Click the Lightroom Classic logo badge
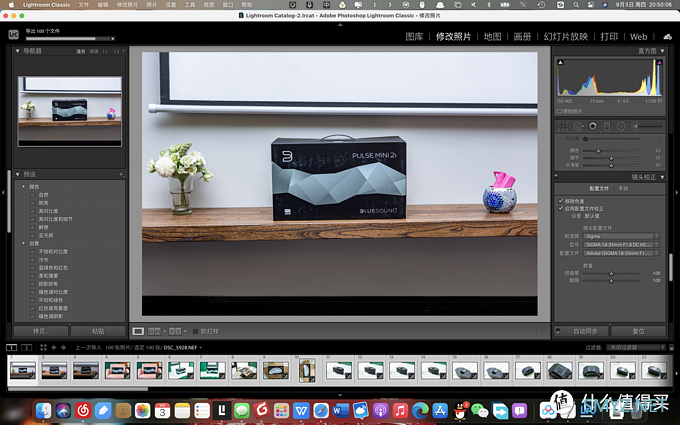Screen dimensions: 680x425 (13, 35)
